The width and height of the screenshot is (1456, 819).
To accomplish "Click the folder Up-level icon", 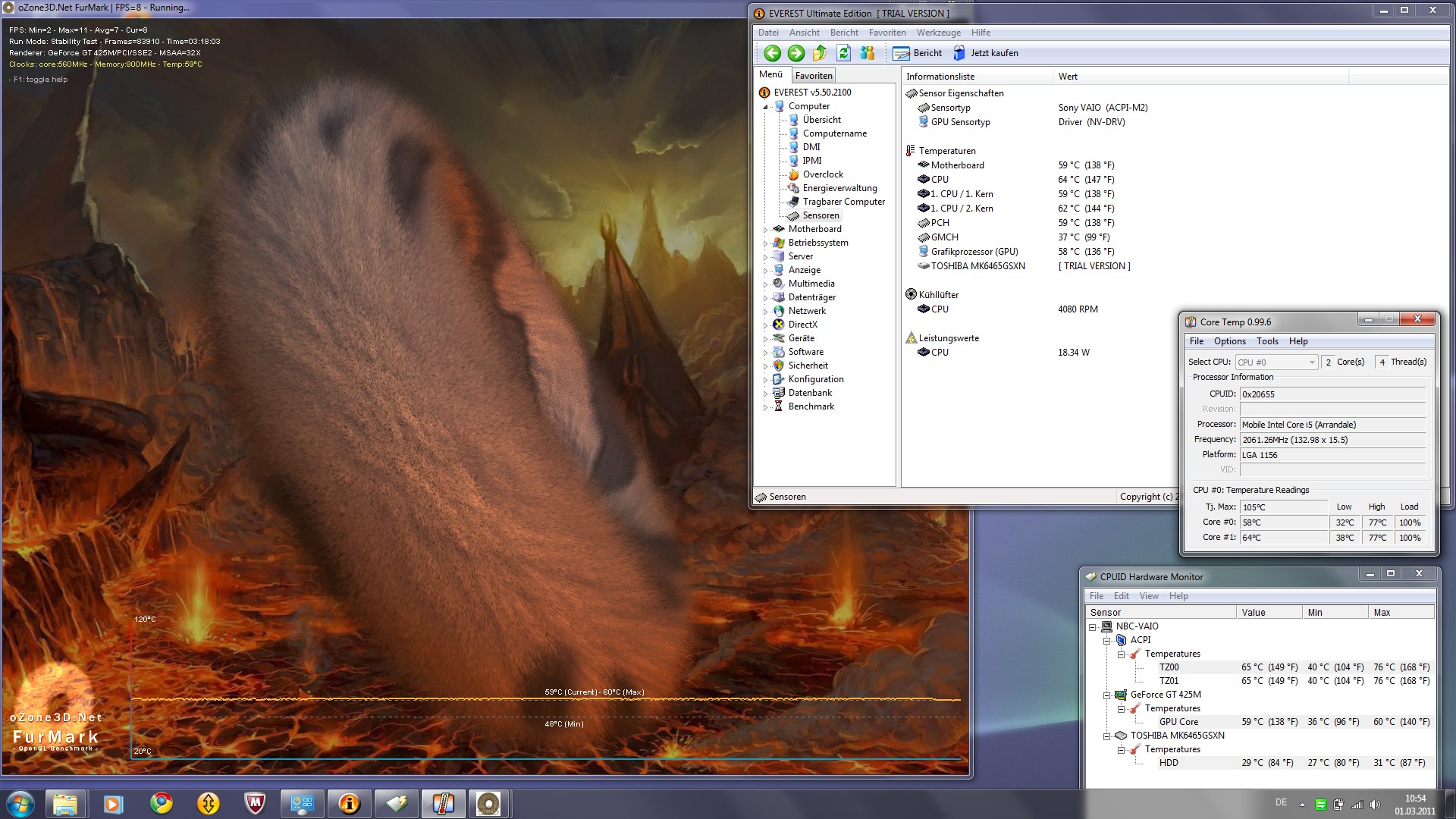I will click(820, 53).
